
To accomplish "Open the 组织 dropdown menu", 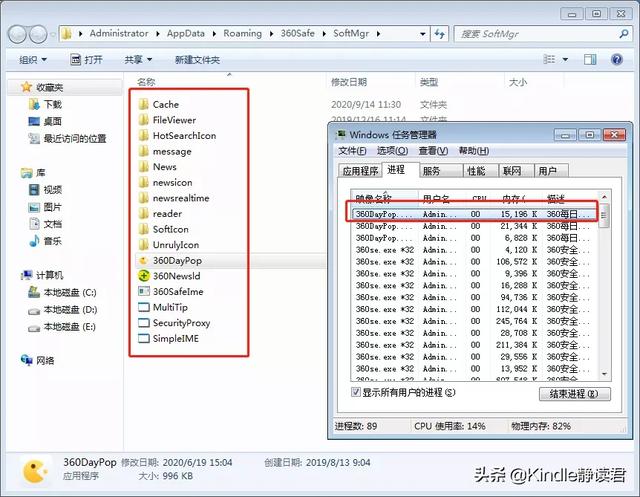I will point(33,60).
